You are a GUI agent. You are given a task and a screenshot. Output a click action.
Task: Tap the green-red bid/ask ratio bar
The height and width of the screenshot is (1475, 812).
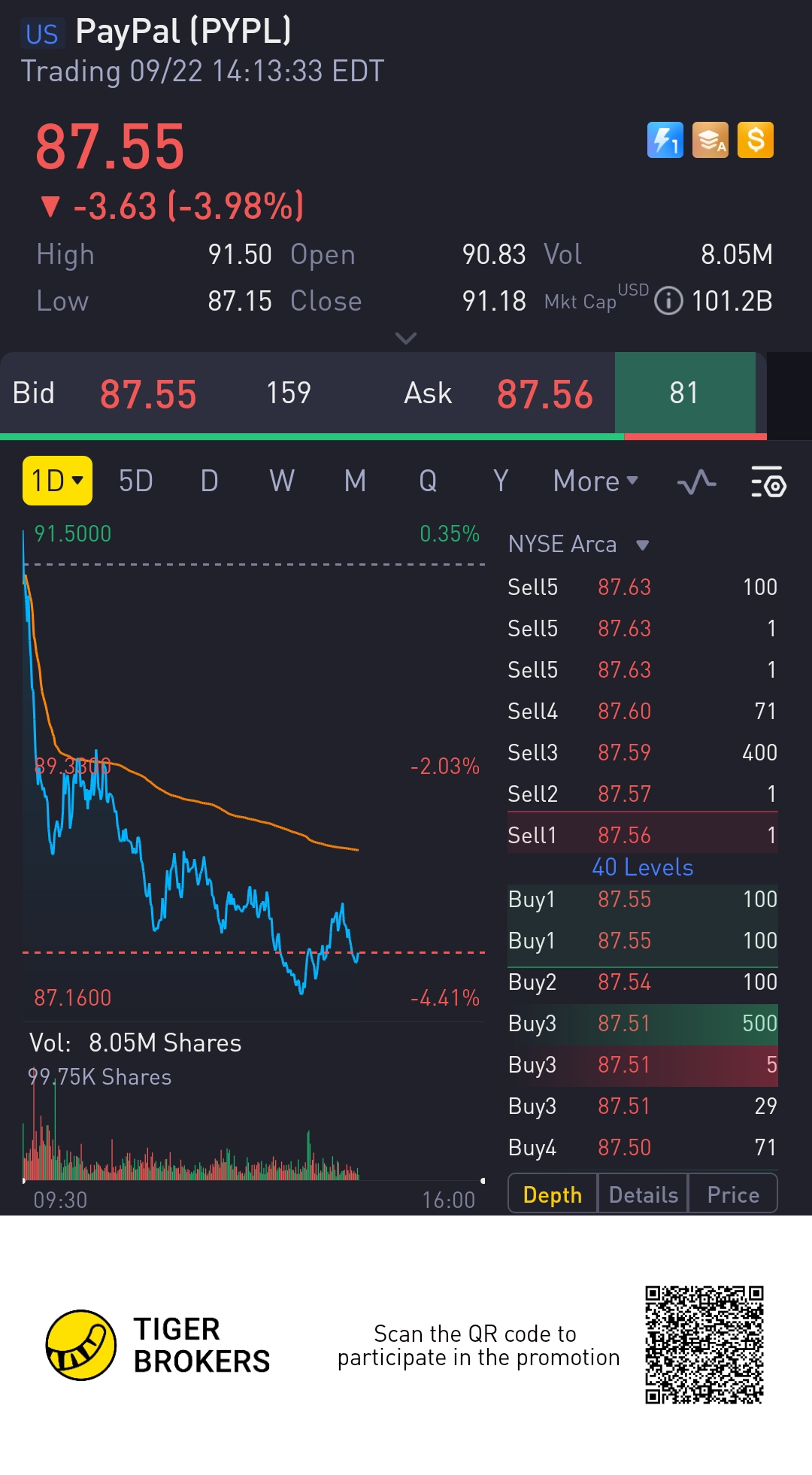click(x=383, y=436)
